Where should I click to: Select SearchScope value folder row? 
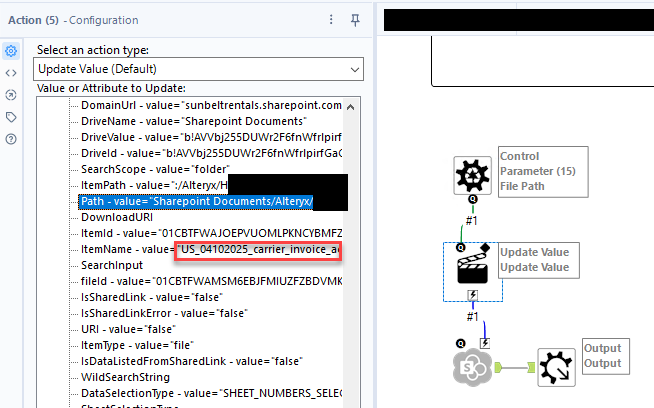point(155,169)
